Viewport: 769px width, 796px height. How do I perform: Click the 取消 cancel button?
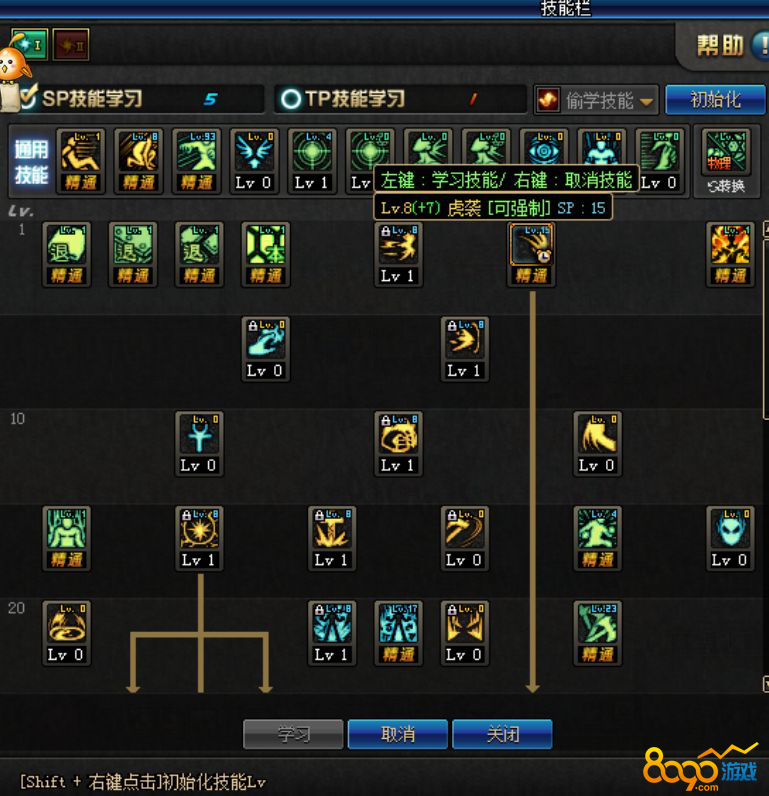pos(398,734)
